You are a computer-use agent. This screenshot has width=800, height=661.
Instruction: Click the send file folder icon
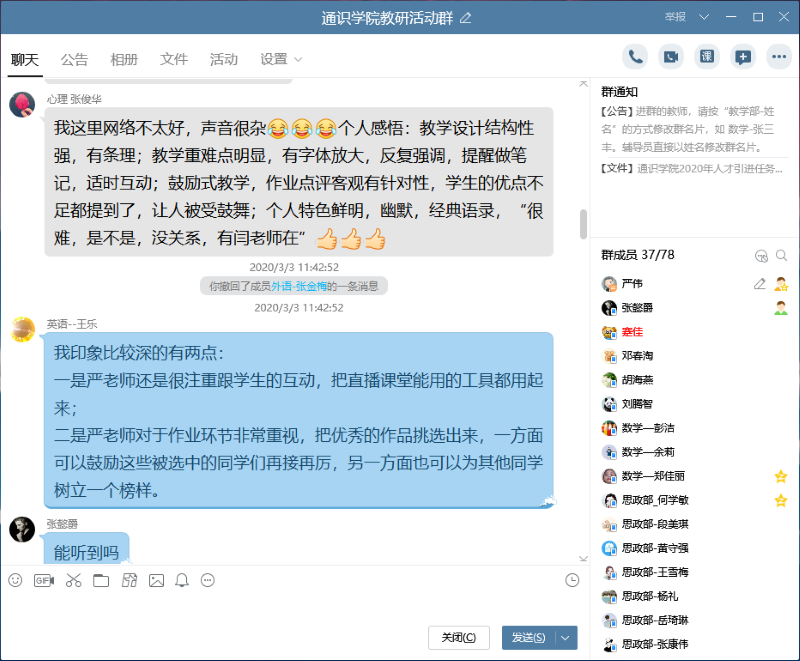click(101, 580)
